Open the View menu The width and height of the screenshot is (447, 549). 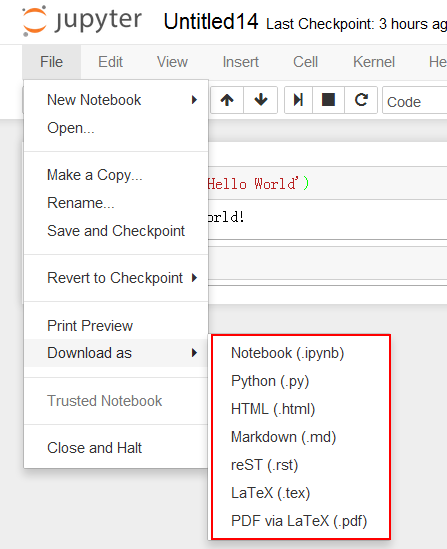pyautogui.click(x=172, y=62)
